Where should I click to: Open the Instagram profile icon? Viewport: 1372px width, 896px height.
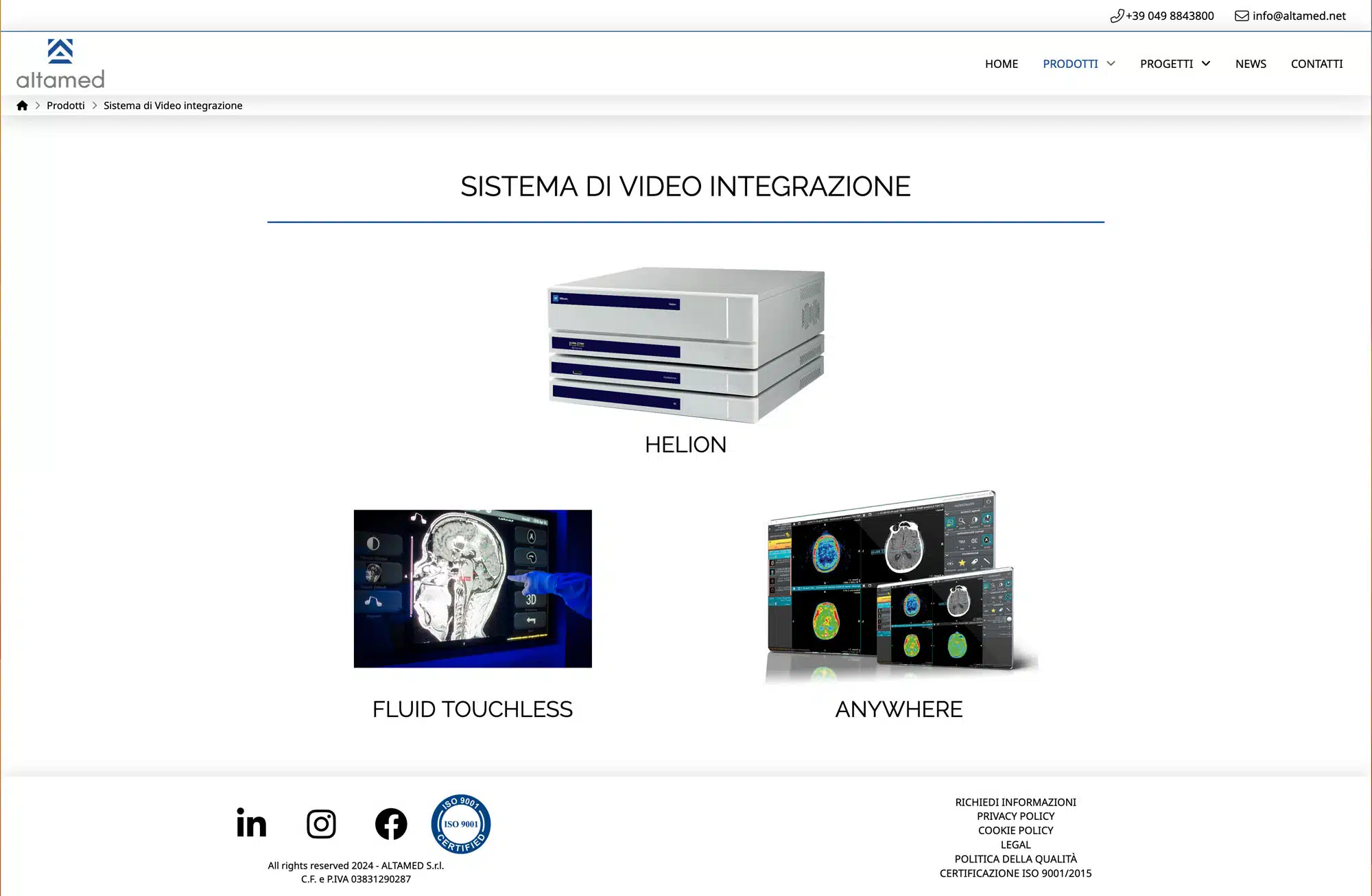click(321, 824)
